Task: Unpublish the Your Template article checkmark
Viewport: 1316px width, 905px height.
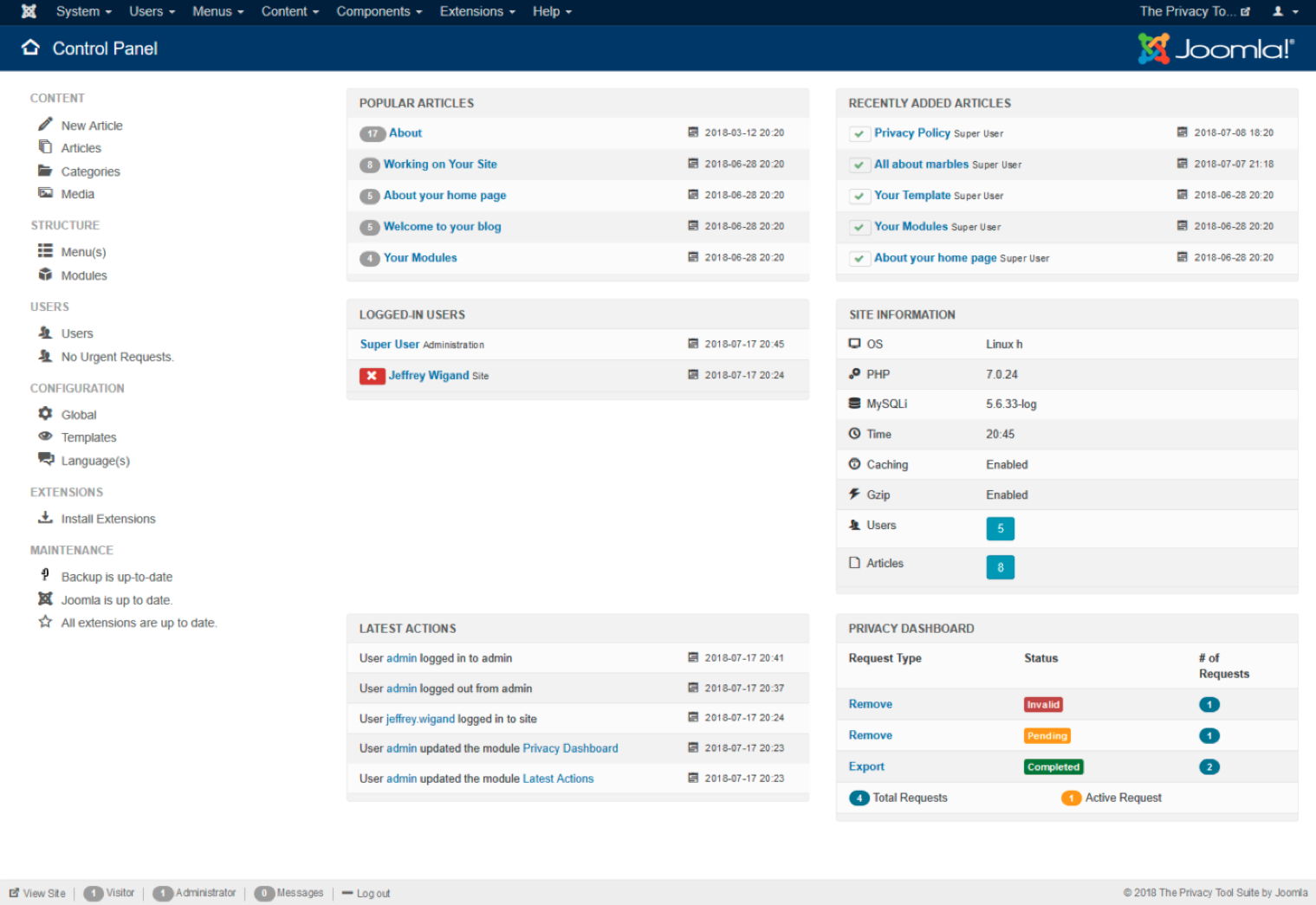Action: pyautogui.click(x=859, y=196)
